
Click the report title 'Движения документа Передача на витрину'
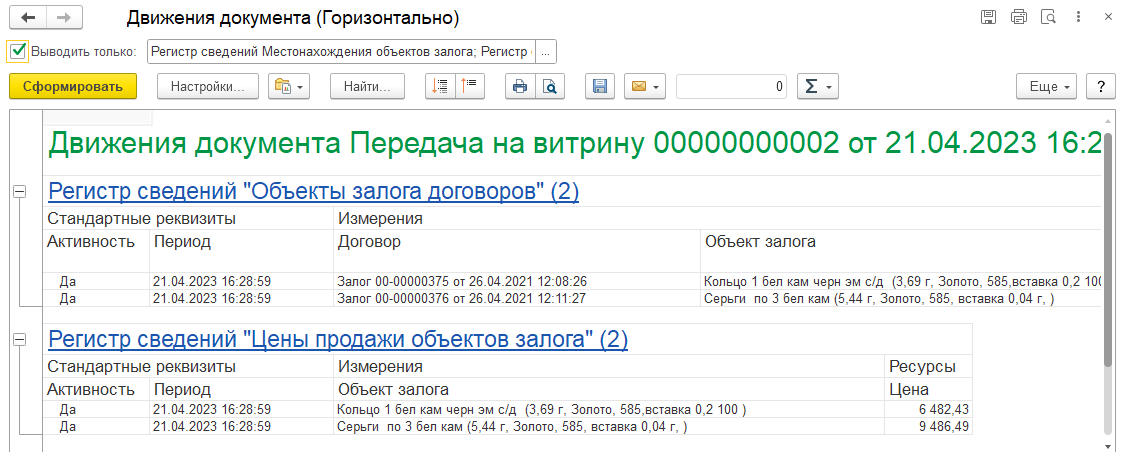[574, 144]
